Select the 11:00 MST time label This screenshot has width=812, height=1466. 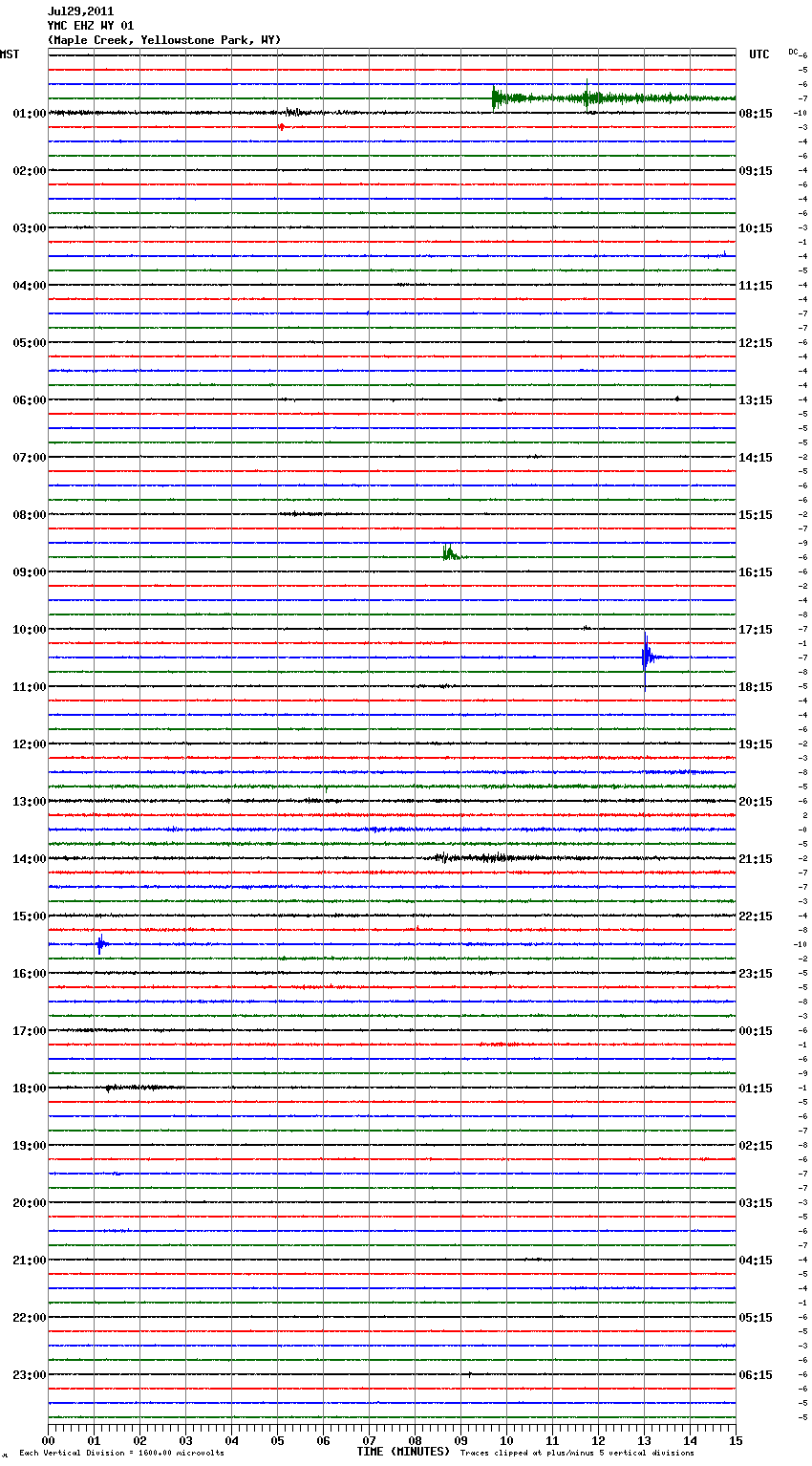[30, 687]
